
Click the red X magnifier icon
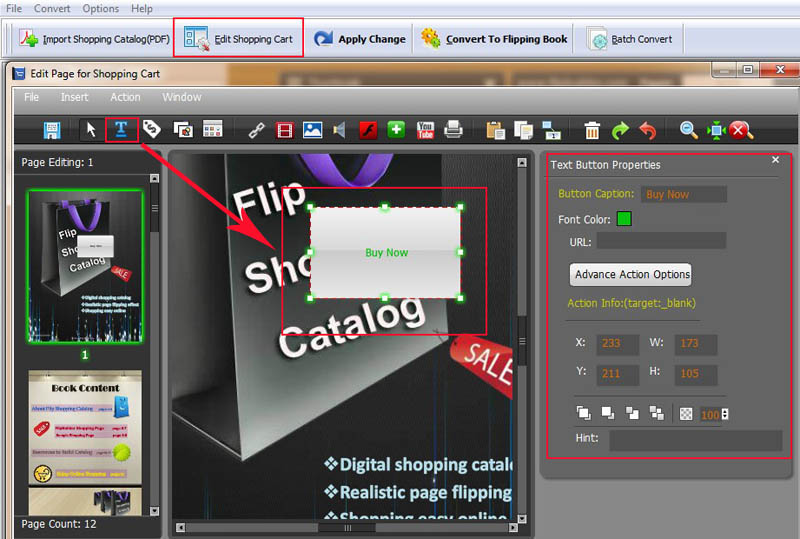[x=741, y=131]
